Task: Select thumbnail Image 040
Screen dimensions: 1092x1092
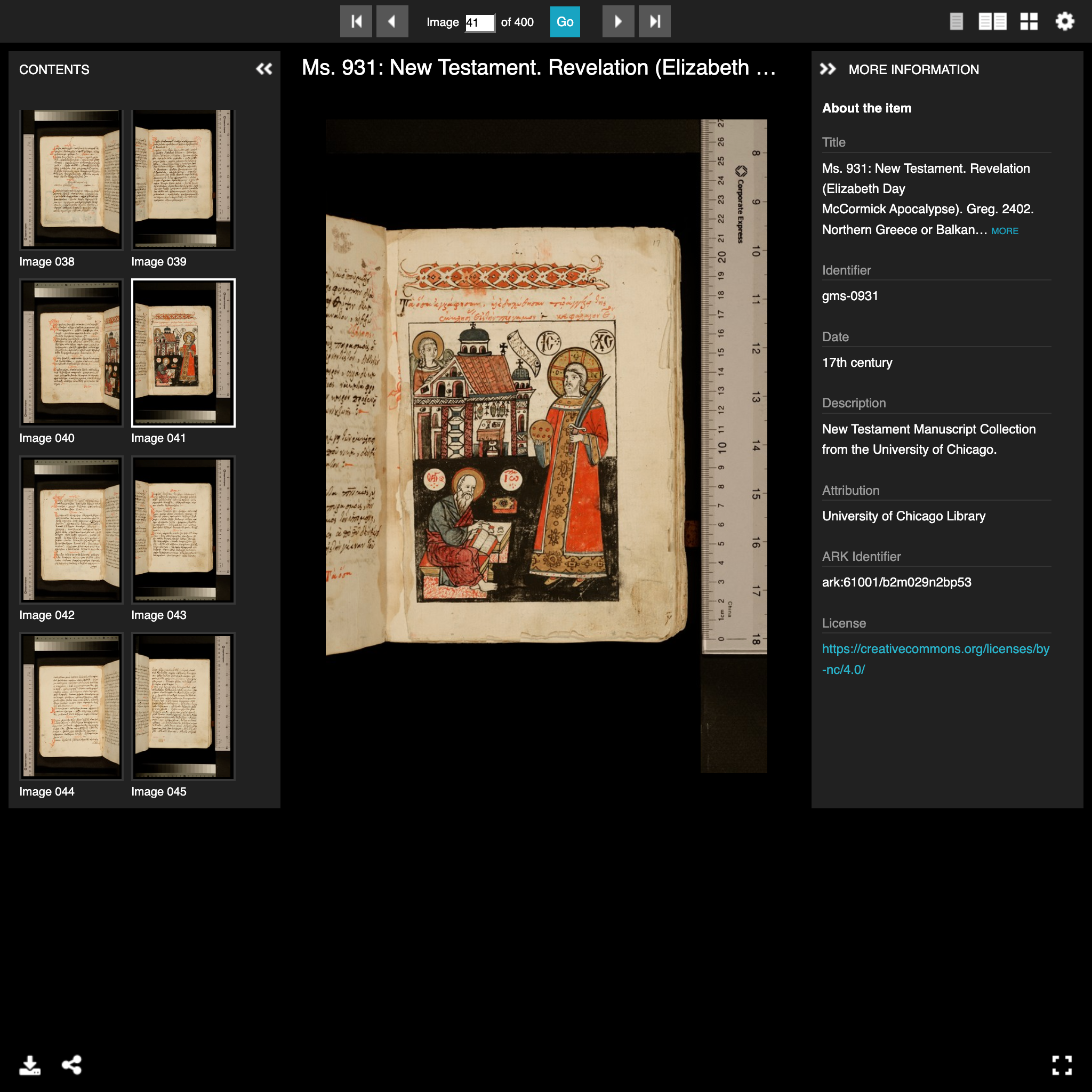Action: click(x=71, y=352)
